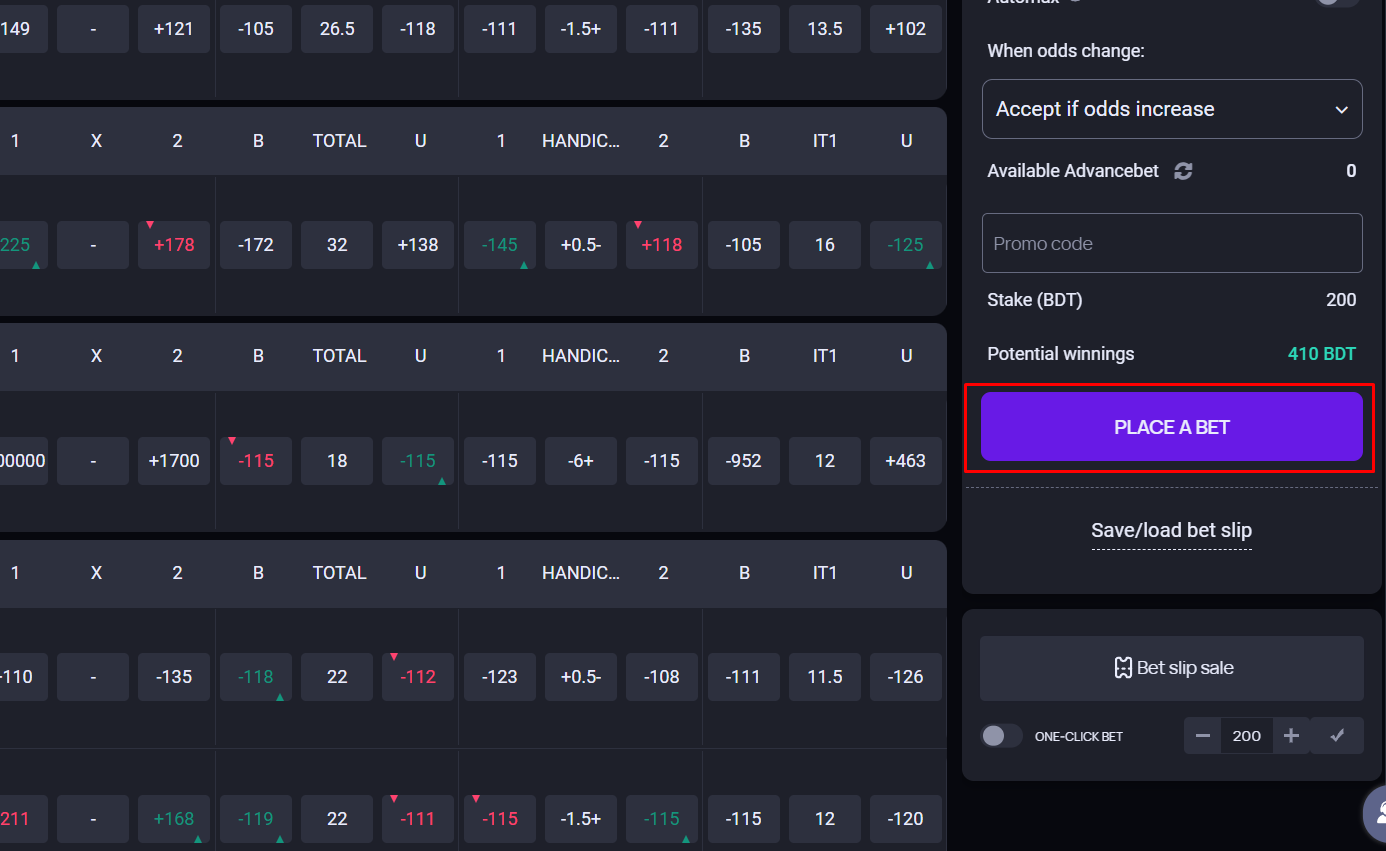This screenshot has width=1386, height=851.
Task: Click the 'When odds change:' label
Action: click(x=1066, y=51)
